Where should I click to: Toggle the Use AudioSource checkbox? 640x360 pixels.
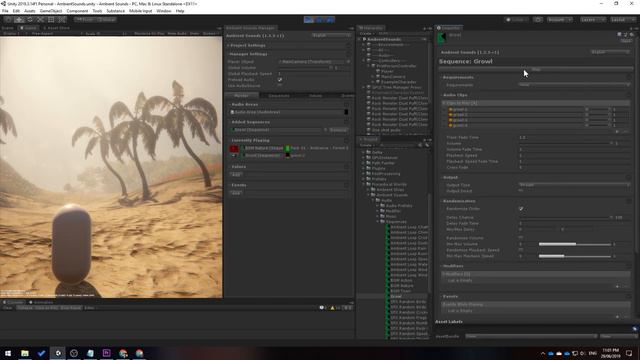pyautogui.click(x=280, y=86)
